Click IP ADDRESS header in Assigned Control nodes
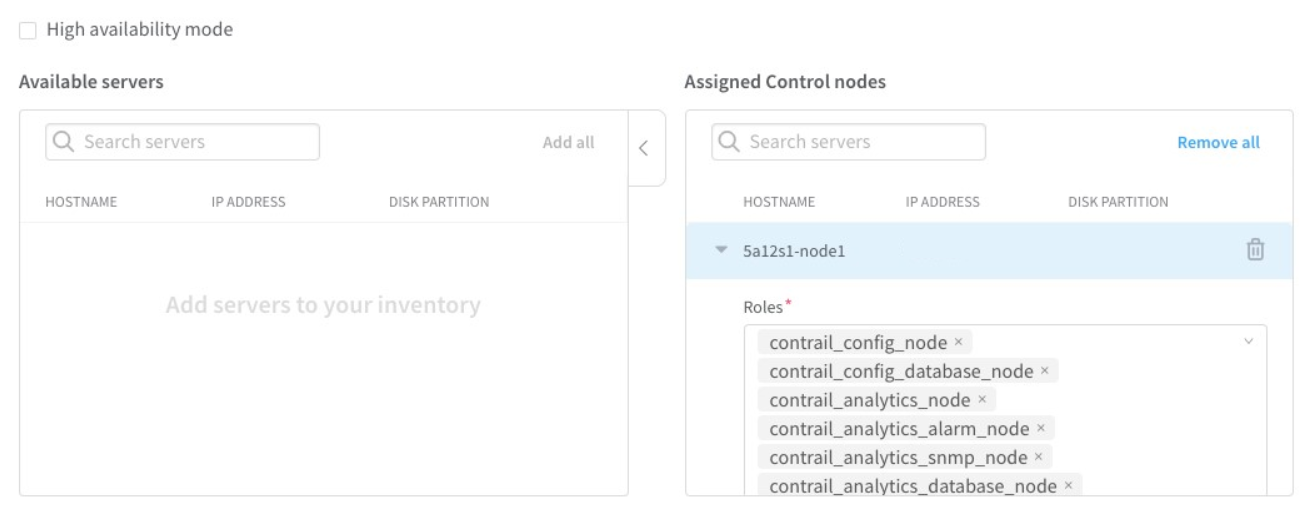 (x=942, y=202)
